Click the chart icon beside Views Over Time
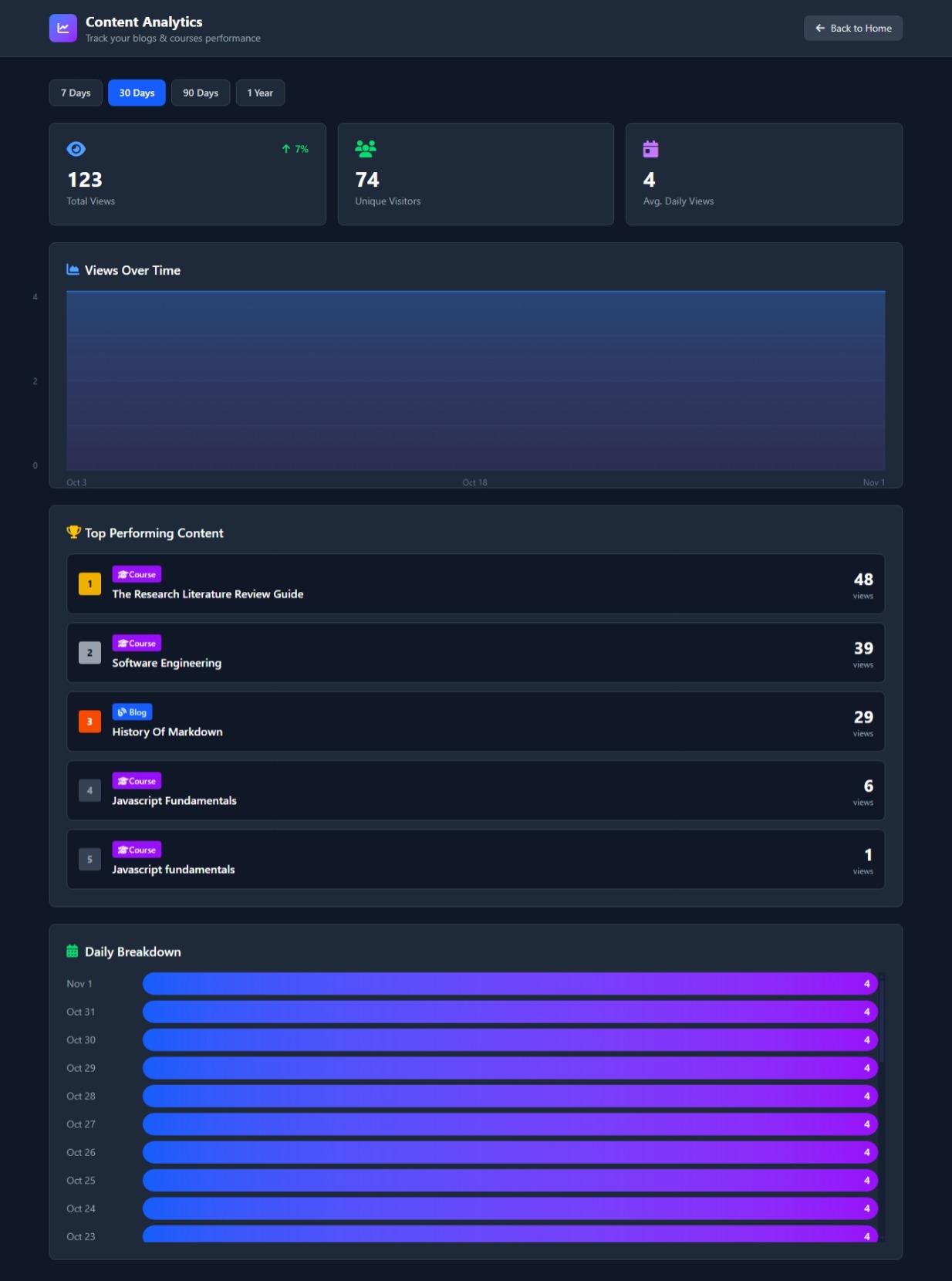 73,269
